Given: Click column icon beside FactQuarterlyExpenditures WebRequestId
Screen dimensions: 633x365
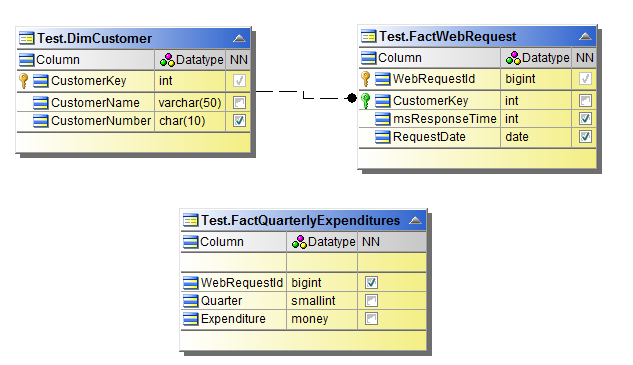Looking at the screenshot, I should point(191,283).
